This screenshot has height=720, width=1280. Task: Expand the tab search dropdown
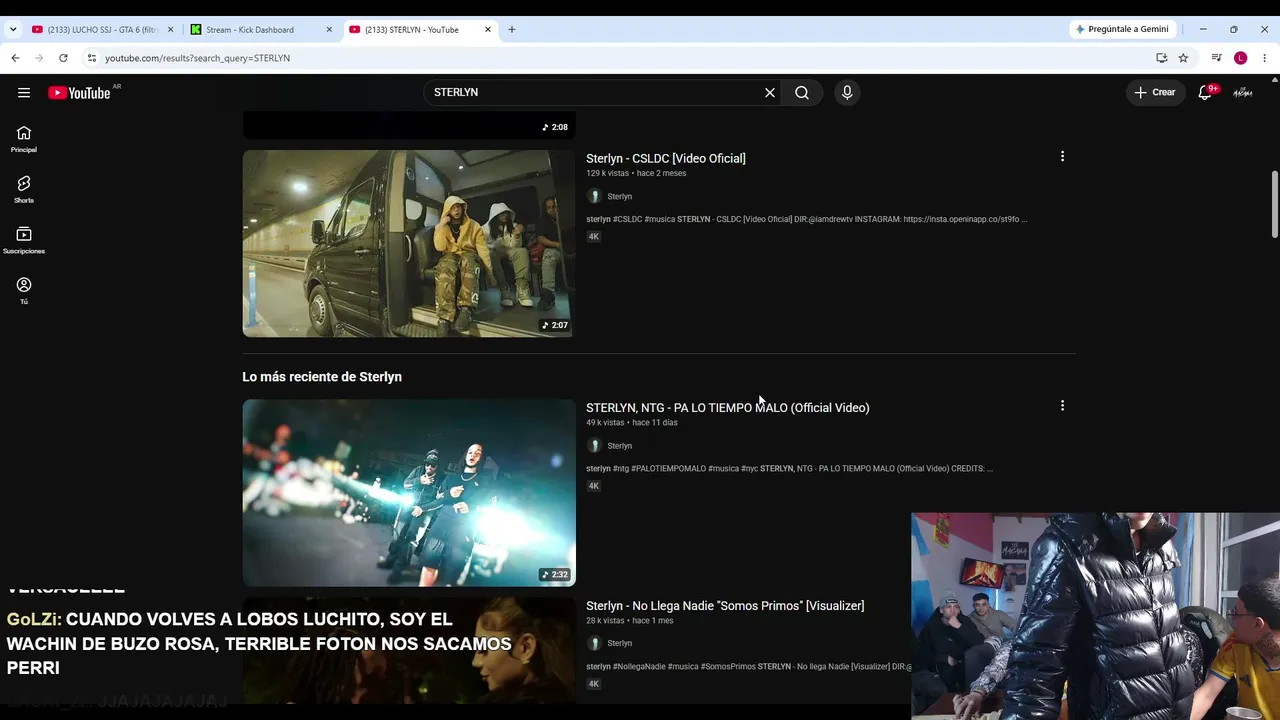(x=13, y=30)
